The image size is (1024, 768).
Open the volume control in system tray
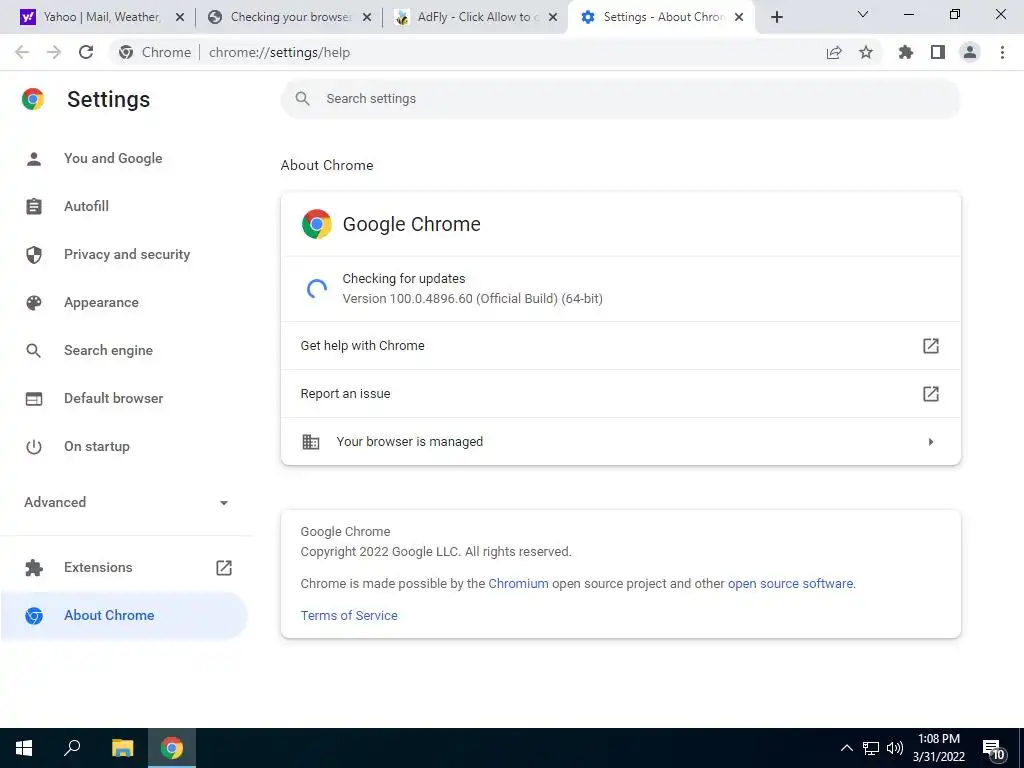click(x=895, y=748)
